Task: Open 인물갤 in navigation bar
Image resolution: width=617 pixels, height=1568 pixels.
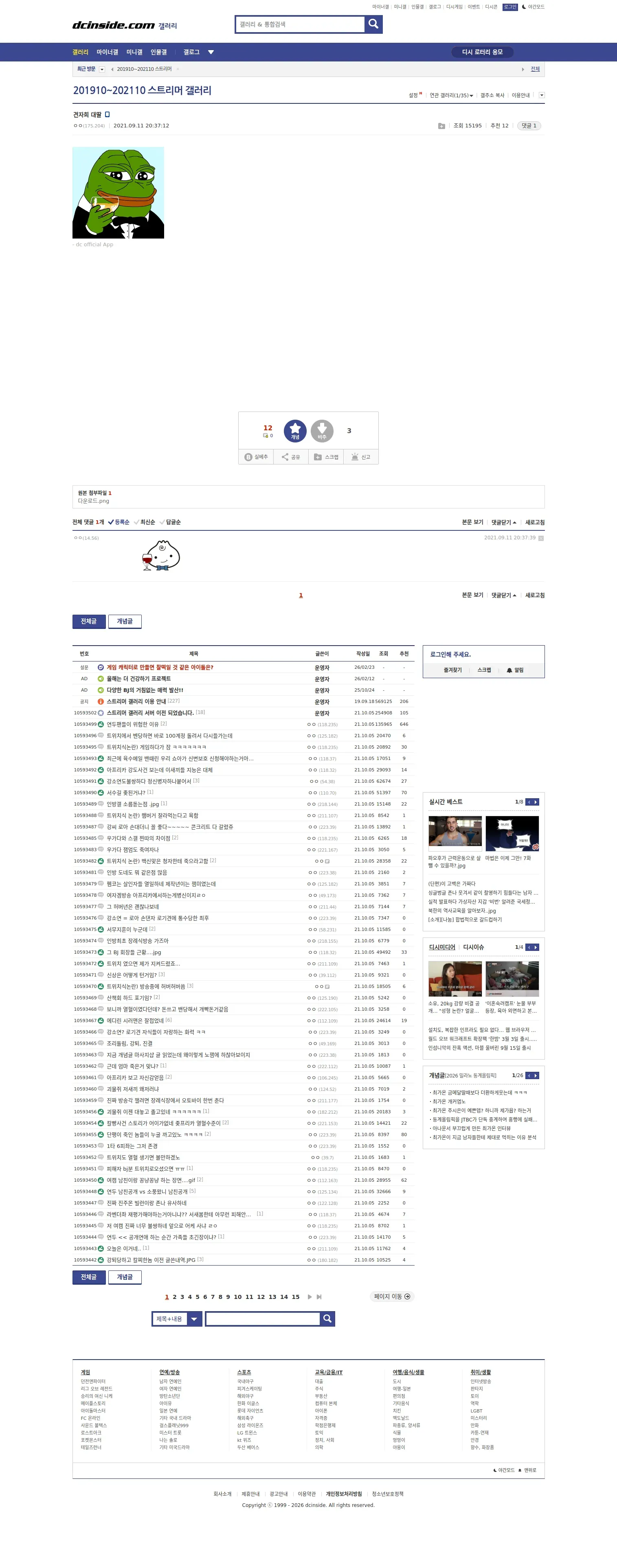Action: (x=158, y=53)
